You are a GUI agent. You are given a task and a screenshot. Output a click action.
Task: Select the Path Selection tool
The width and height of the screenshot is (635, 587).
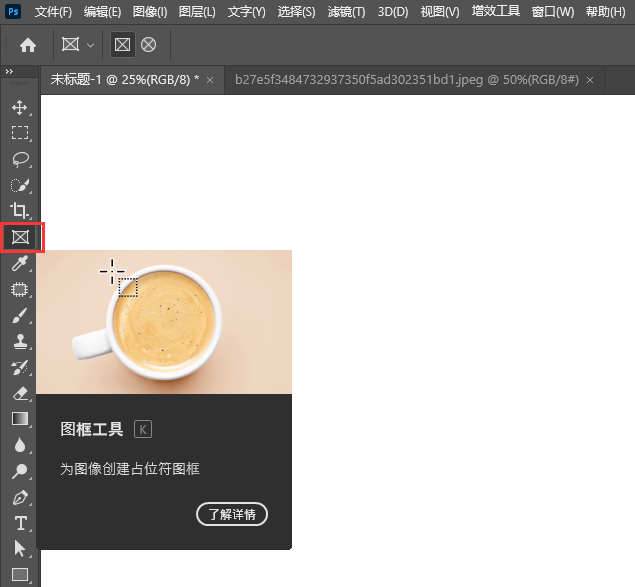(19, 549)
